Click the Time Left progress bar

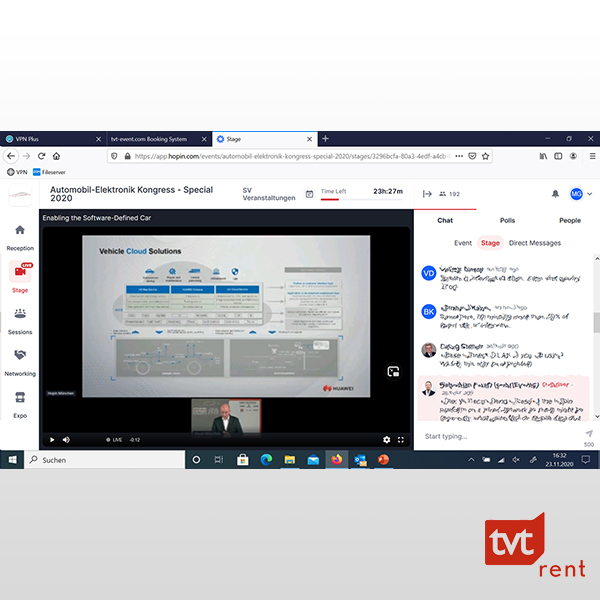pos(362,199)
